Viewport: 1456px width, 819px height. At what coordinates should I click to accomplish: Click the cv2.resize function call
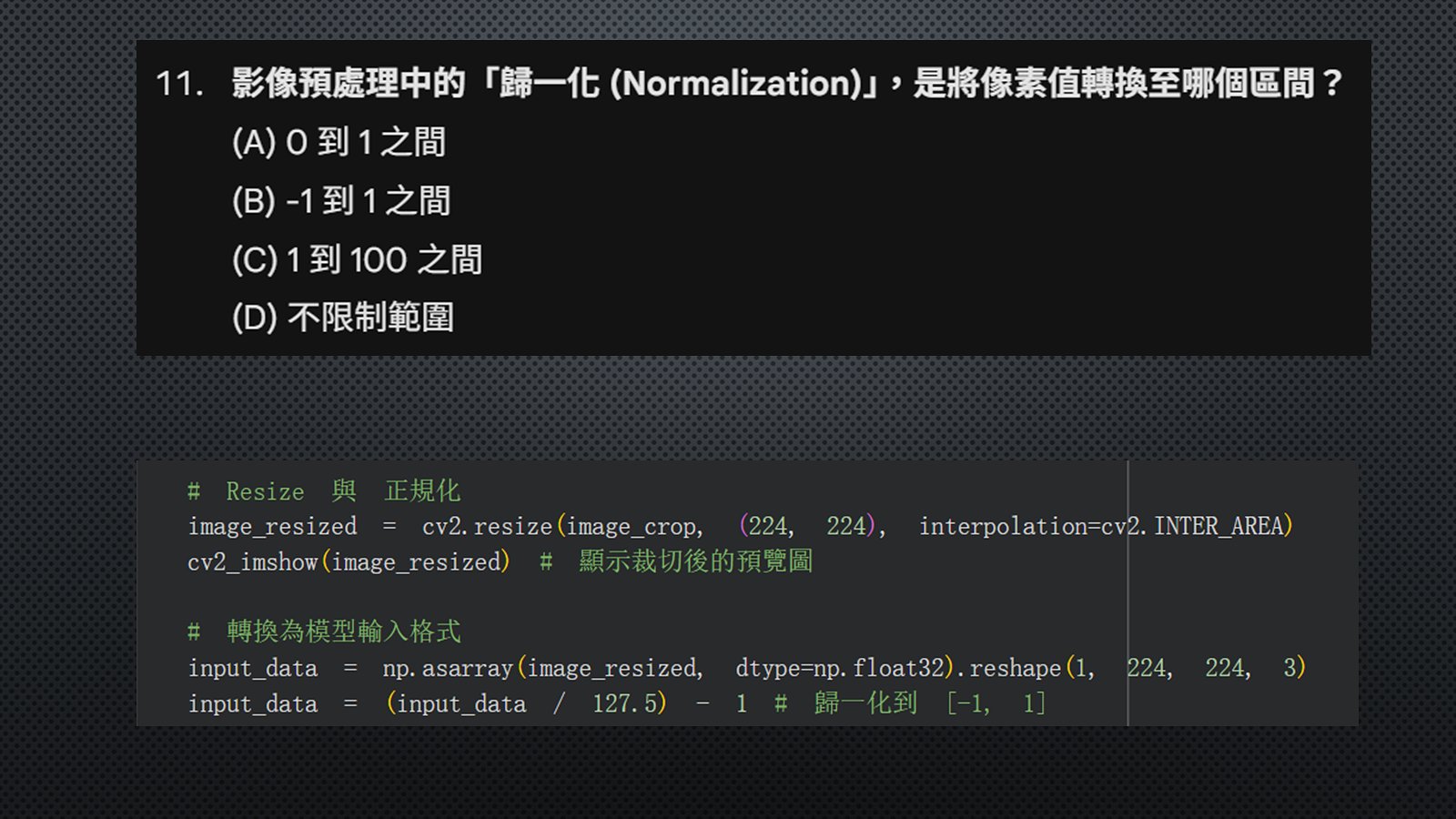click(x=486, y=527)
